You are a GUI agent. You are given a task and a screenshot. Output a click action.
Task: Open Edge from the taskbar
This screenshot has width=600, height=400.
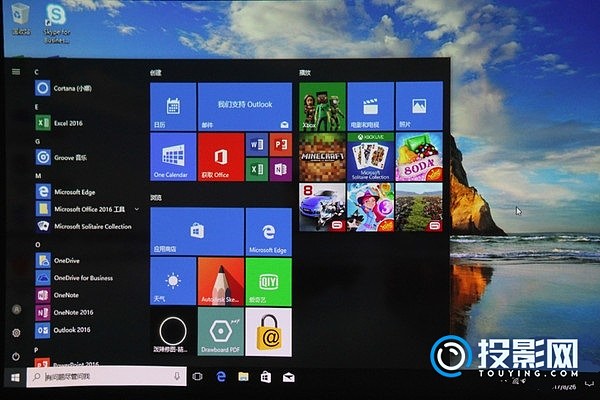[x=221, y=377]
